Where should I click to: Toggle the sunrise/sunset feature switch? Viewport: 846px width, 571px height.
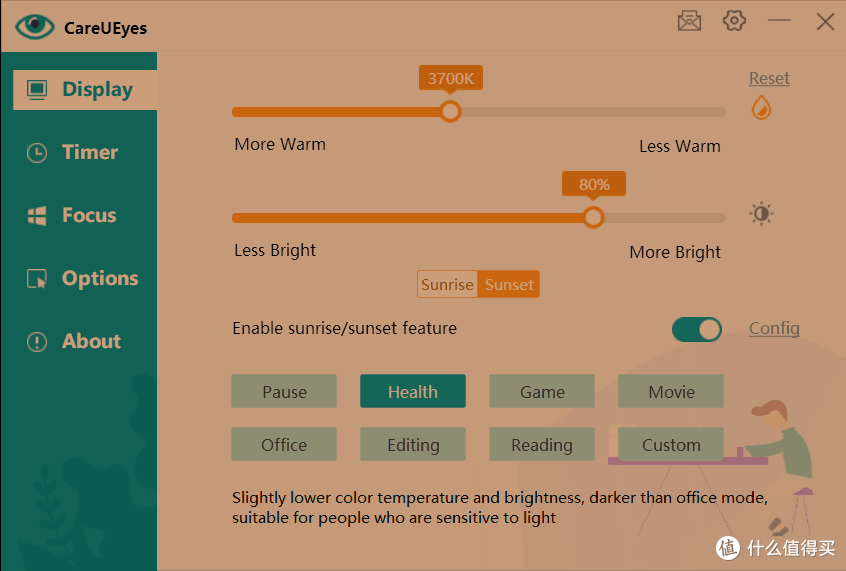tap(697, 329)
